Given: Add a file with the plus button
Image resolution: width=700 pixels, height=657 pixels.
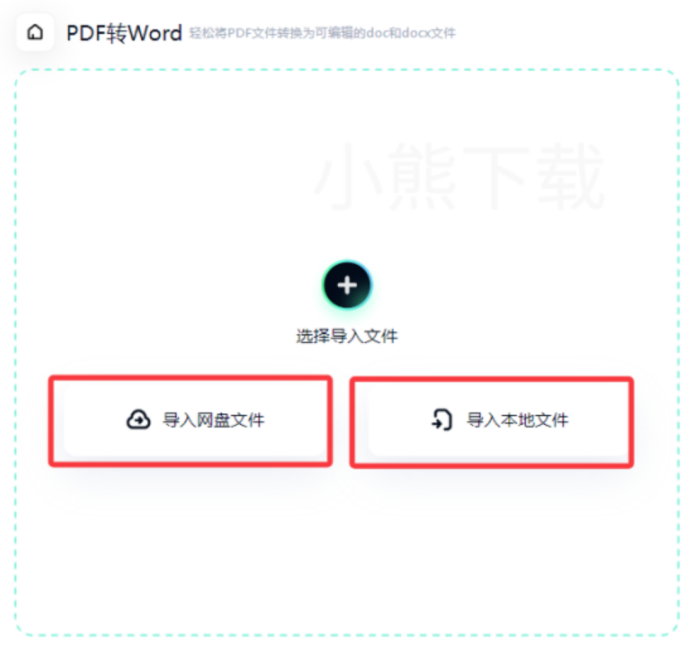Looking at the screenshot, I should click(347, 285).
